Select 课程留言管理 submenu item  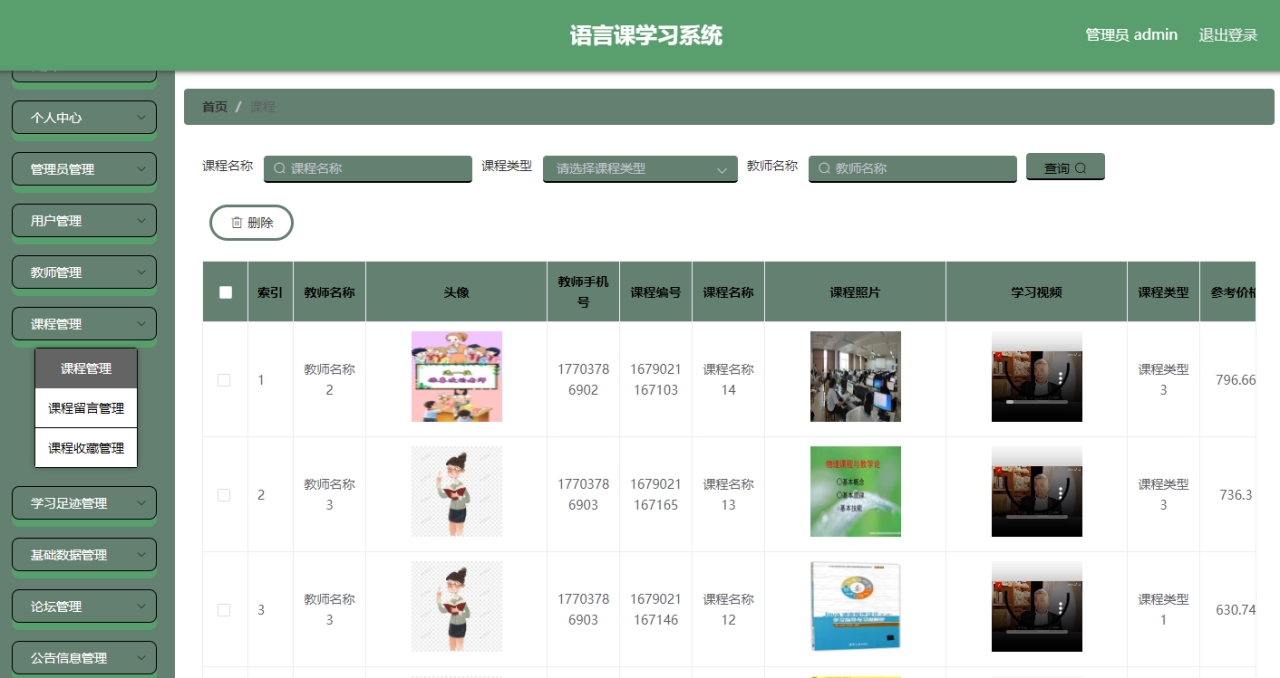86,408
